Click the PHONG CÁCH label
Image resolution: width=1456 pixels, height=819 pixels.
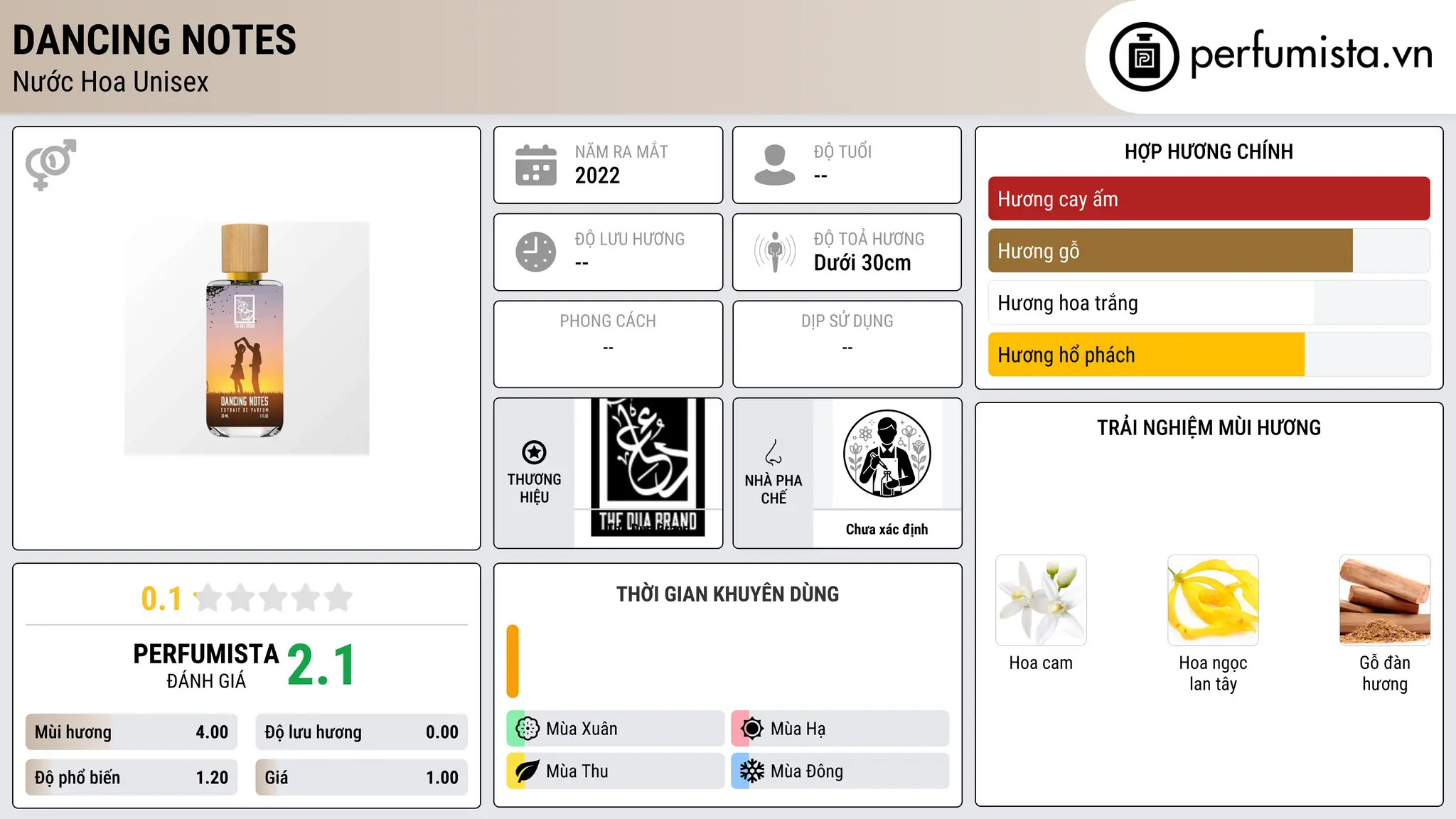(x=608, y=321)
